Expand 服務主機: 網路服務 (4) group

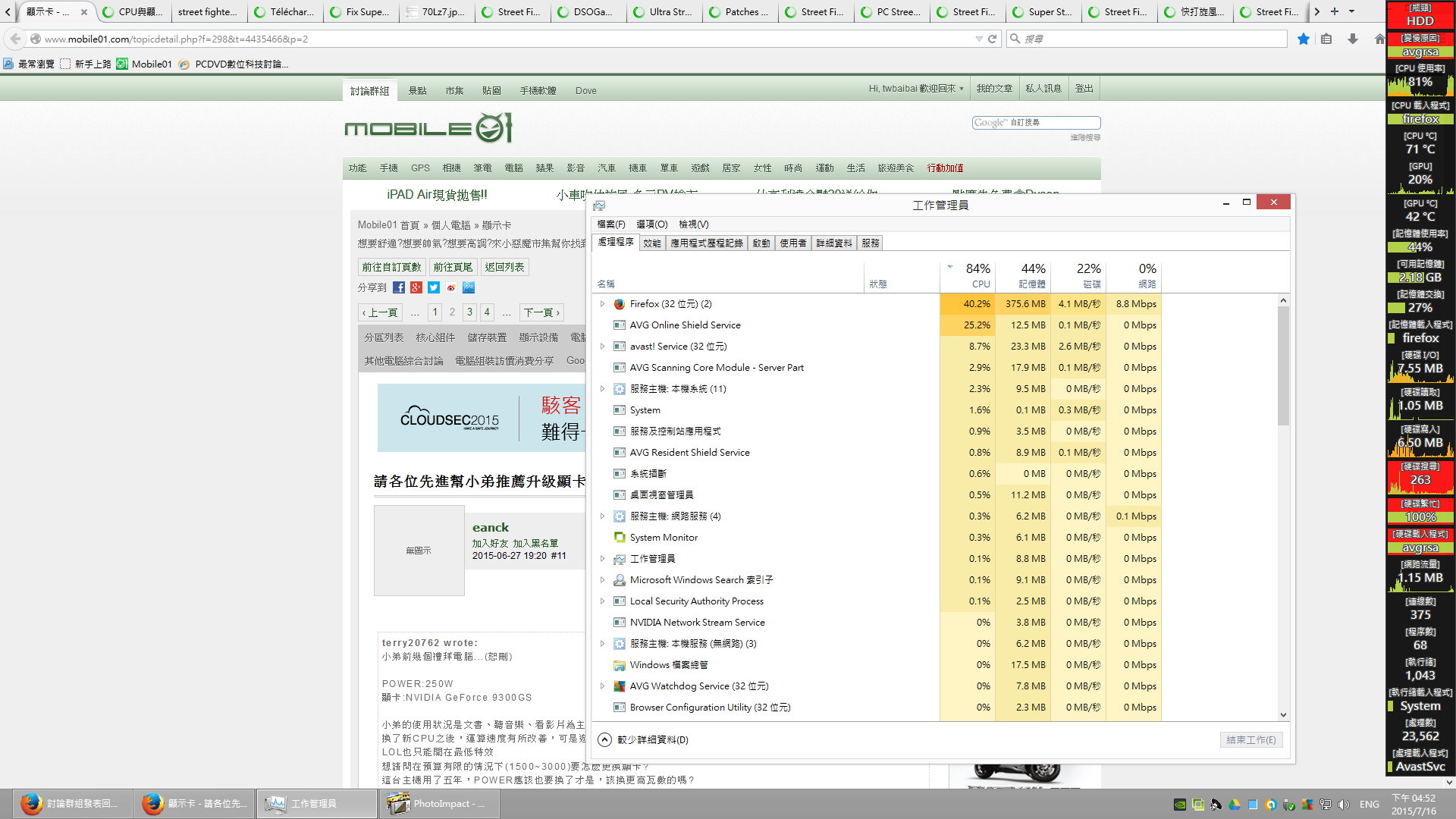[603, 516]
